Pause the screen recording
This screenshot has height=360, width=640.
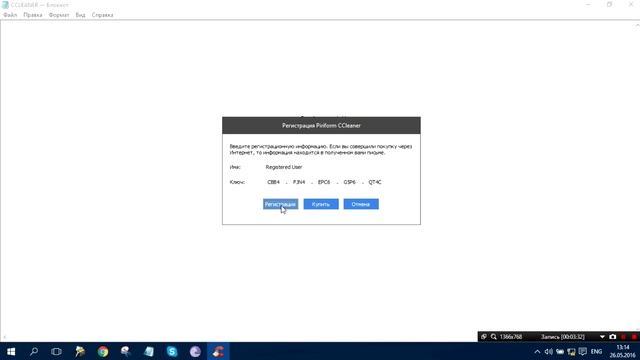(623, 337)
